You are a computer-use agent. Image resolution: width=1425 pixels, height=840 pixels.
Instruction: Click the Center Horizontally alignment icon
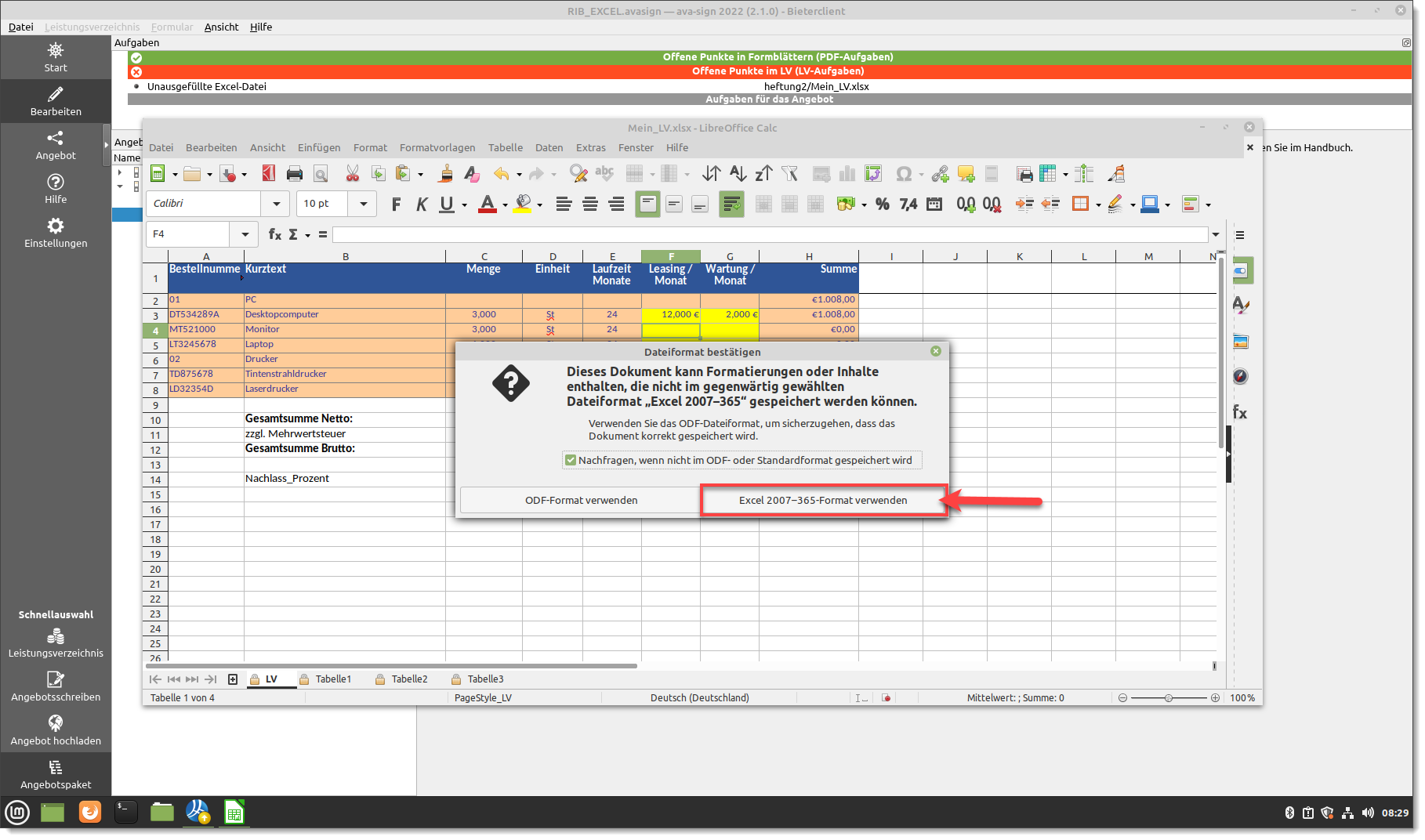[590, 204]
